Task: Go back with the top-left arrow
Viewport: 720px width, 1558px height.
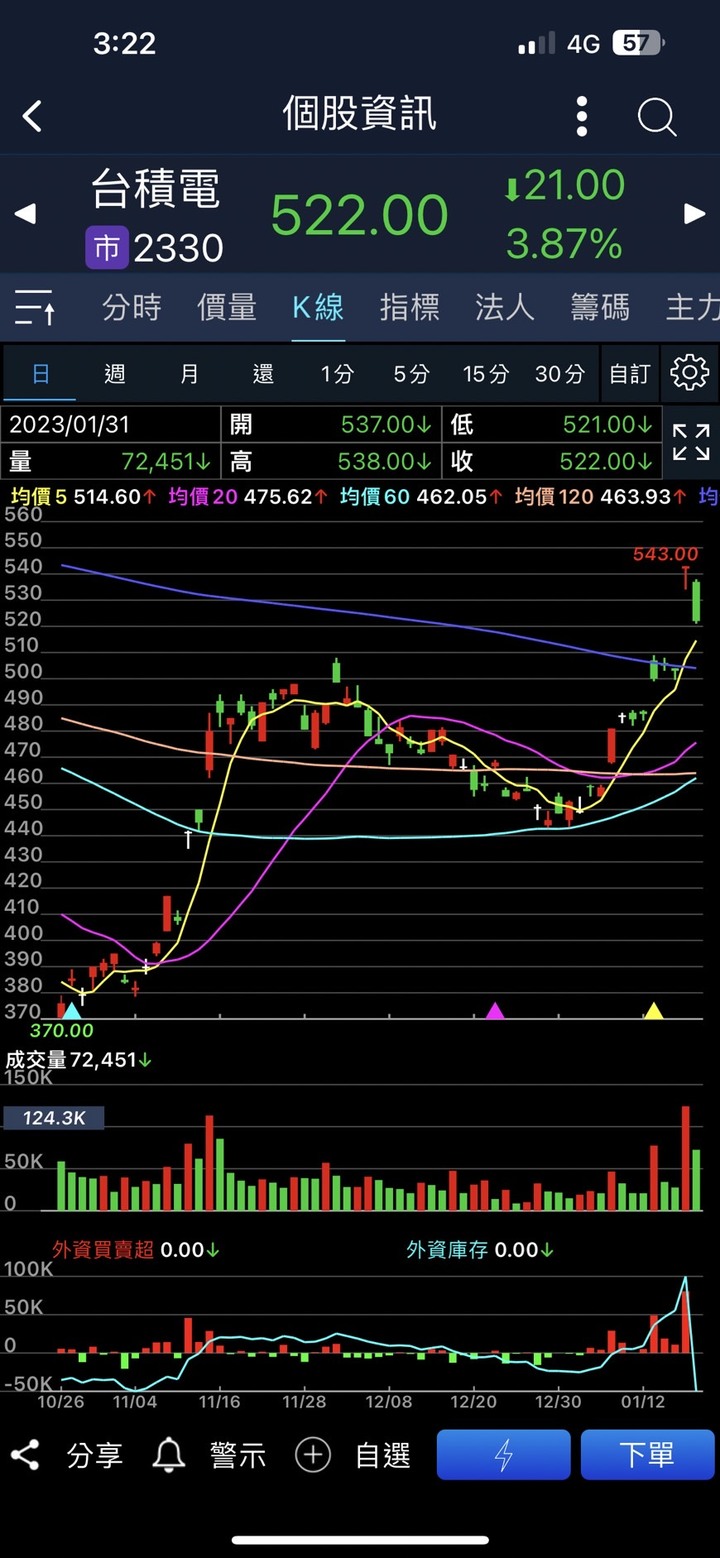Action: 32,116
